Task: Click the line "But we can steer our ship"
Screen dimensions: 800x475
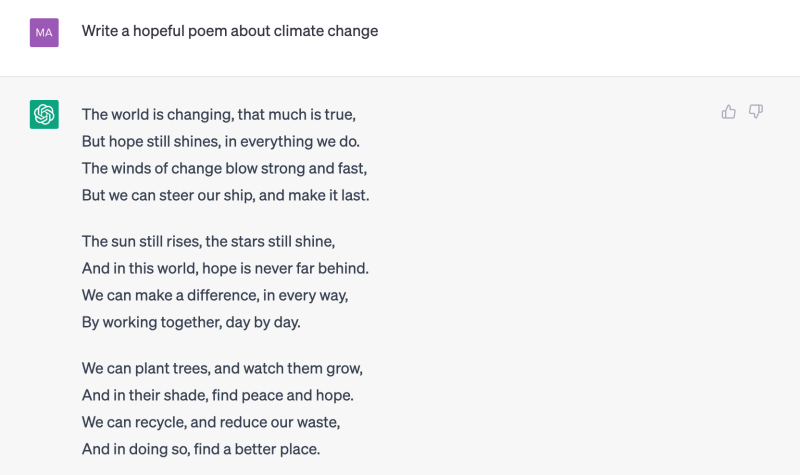Action: [x=225, y=195]
